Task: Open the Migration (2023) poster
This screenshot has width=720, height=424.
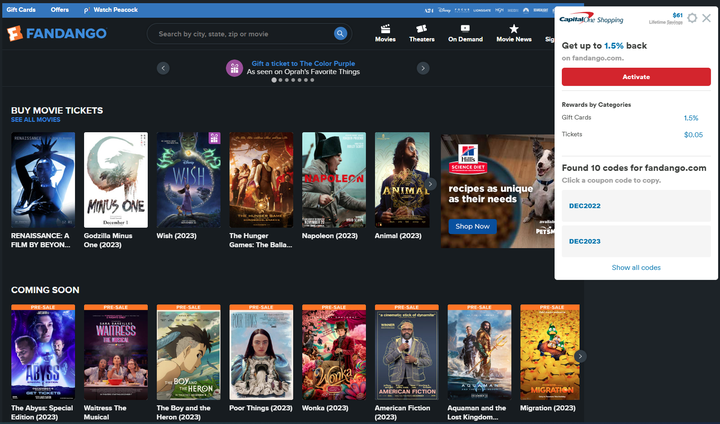Action: coord(550,352)
